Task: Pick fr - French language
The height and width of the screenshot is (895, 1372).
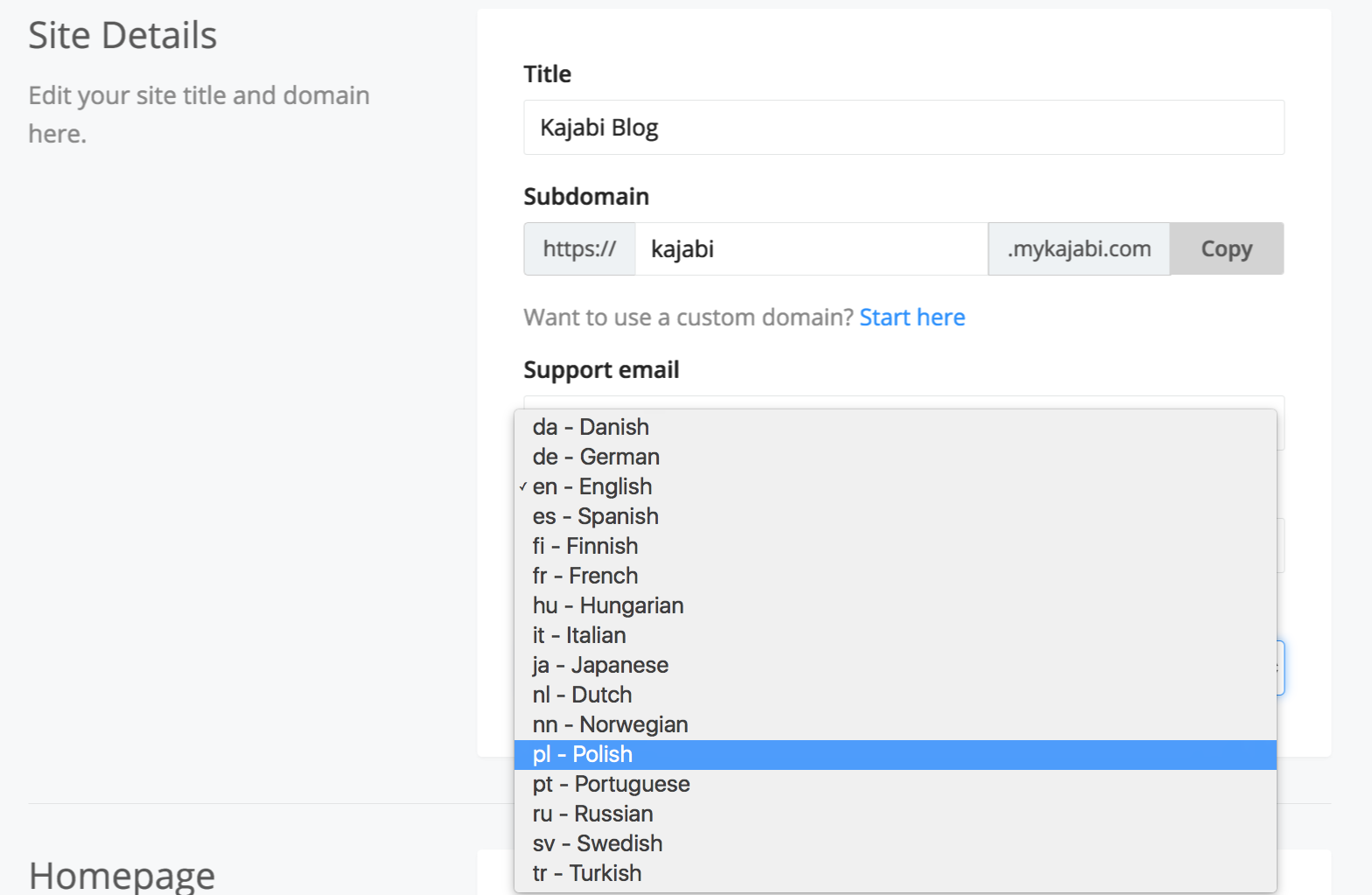Action: [x=895, y=576]
